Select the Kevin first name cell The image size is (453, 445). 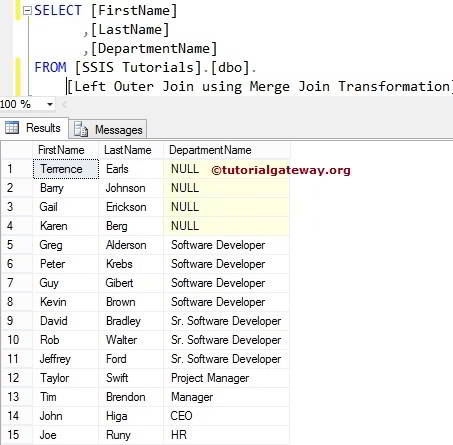66,302
